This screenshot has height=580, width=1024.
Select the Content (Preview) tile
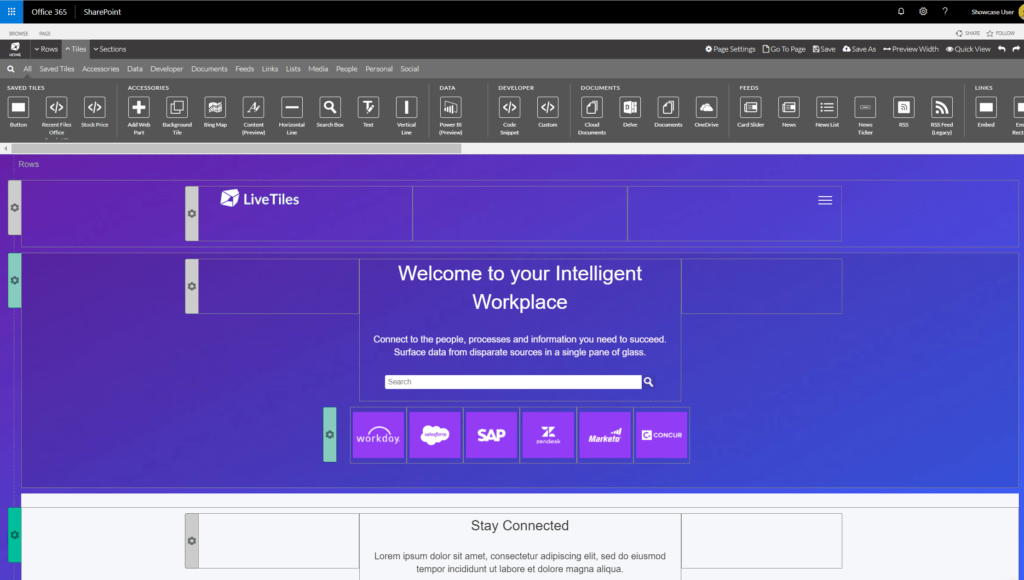pos(253,108)
